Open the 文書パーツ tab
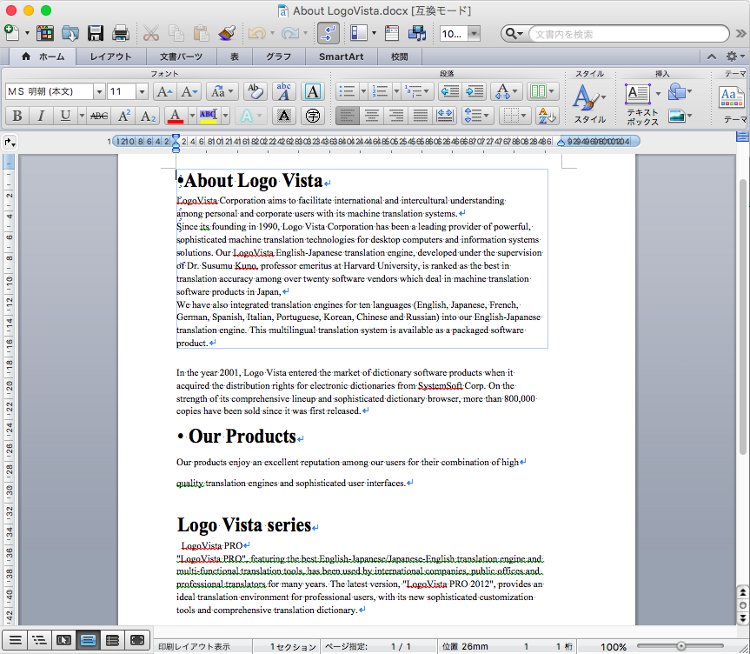Image resolution: width=750 pixels, height=654 pixels. coord(181,56)
